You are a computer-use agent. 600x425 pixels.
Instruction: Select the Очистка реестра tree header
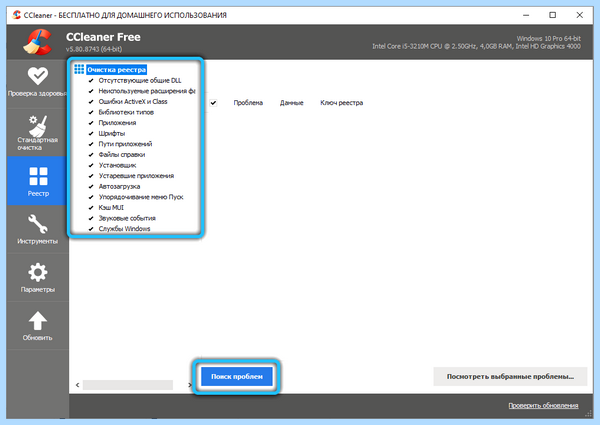(116, 70)
